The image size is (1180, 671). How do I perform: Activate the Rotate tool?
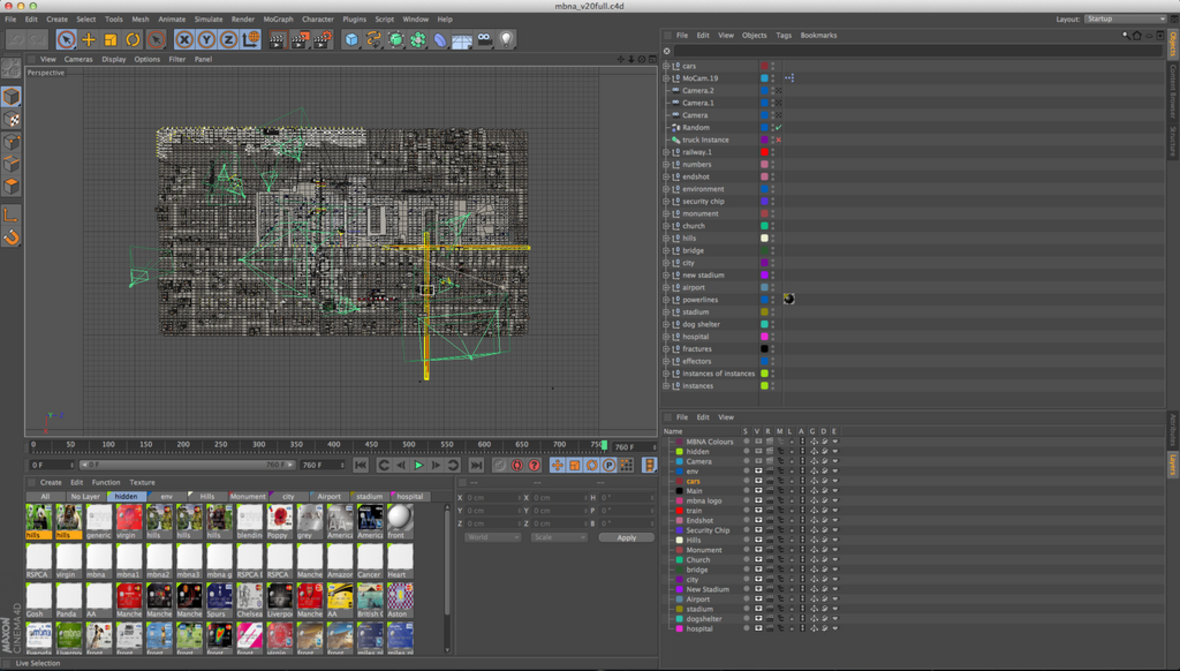point(132,40)
